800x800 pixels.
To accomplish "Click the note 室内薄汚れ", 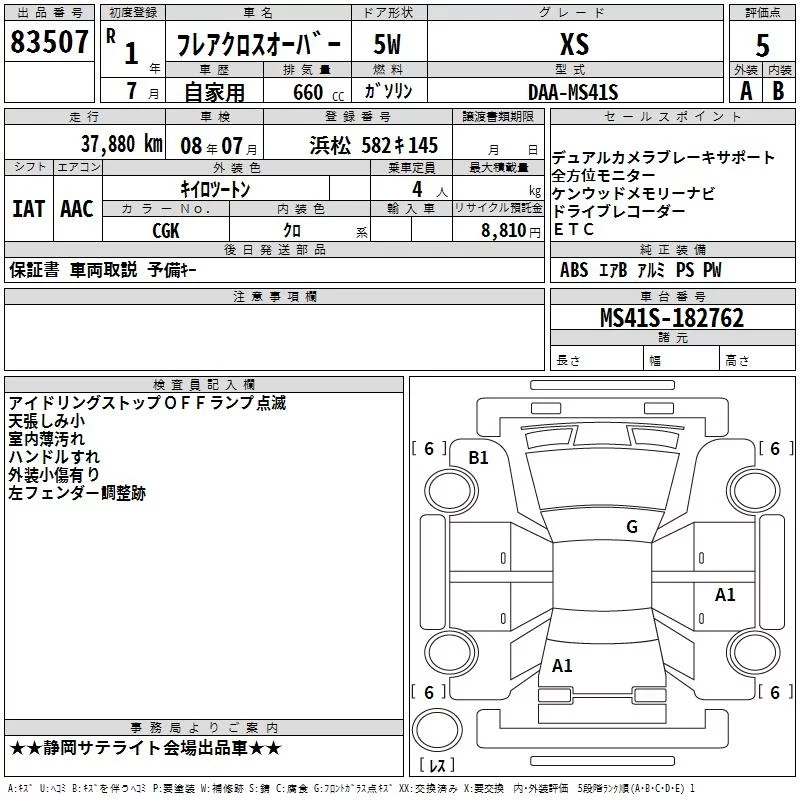I will pyautogui.click(x=46, y=439).
